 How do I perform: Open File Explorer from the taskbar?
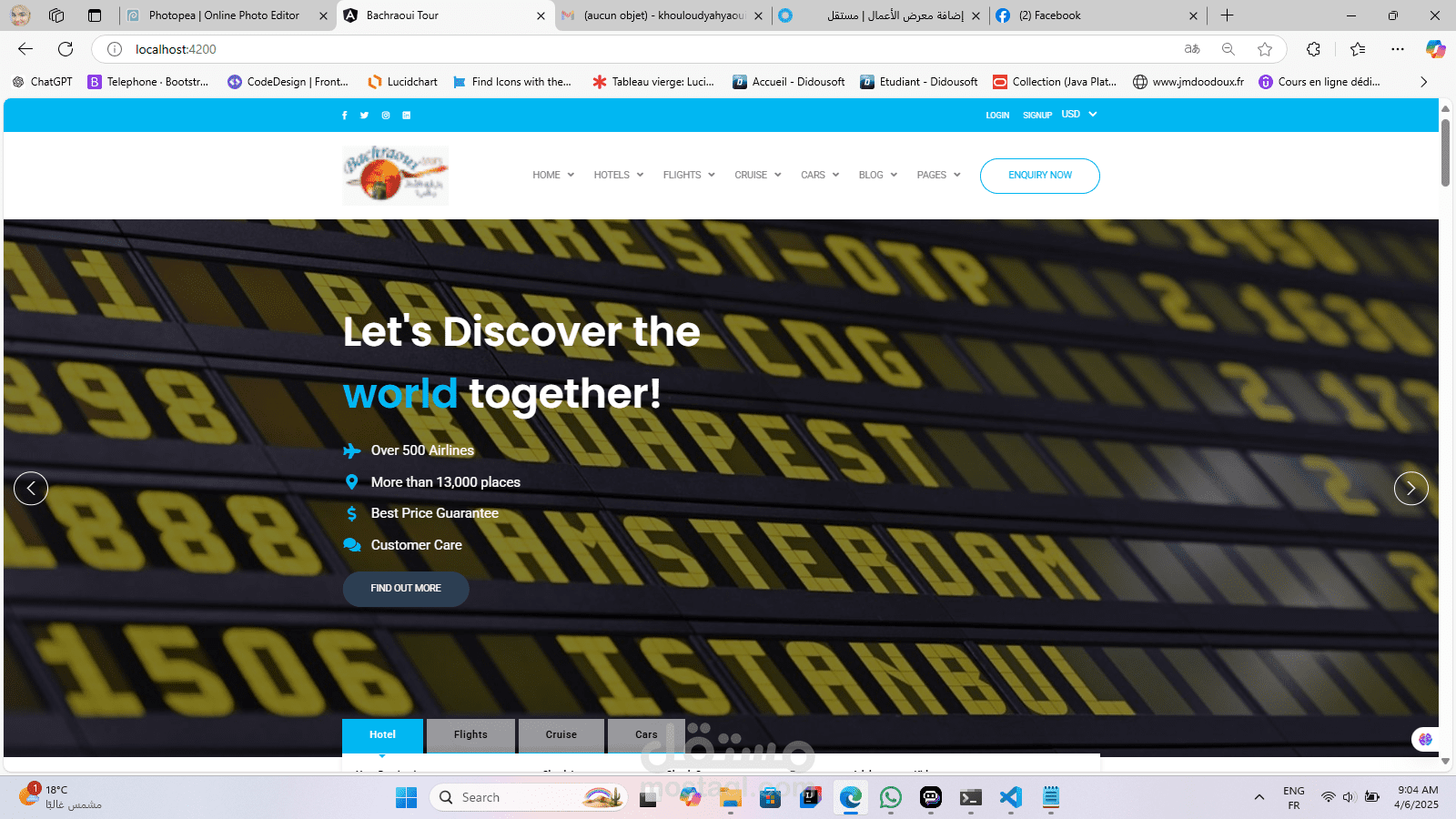point(731,798)
